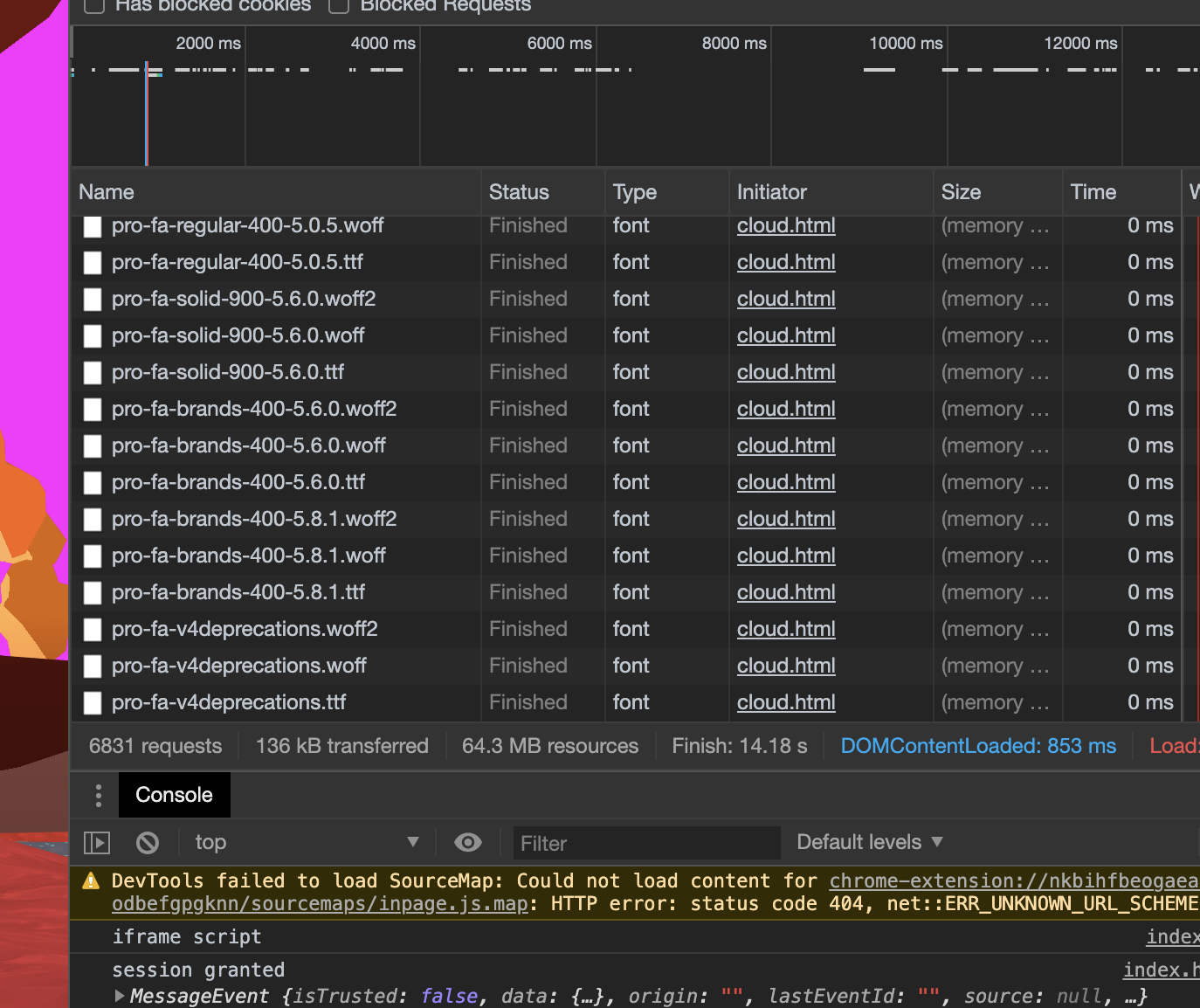Viewport: 1200px width, 1008px height.
Task: Open the console drawer three-dot menu
Action: 98,795
